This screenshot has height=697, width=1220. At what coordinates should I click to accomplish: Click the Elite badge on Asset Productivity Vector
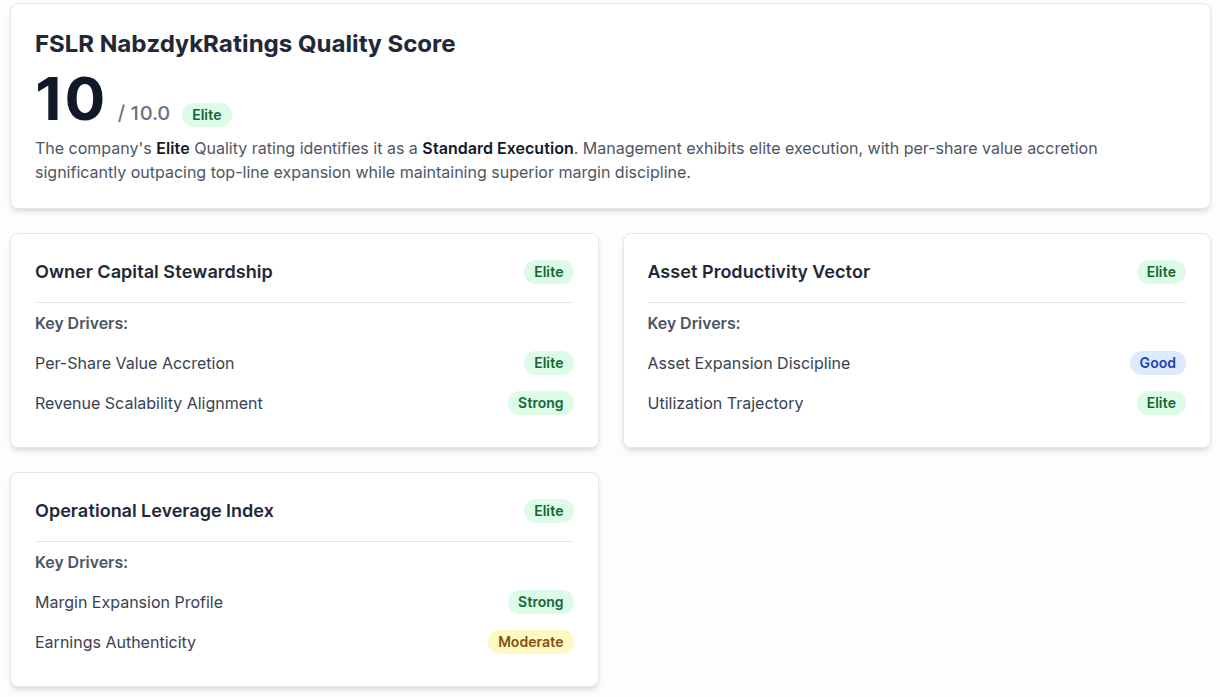pyautogui.click(x=1161, y=271)
